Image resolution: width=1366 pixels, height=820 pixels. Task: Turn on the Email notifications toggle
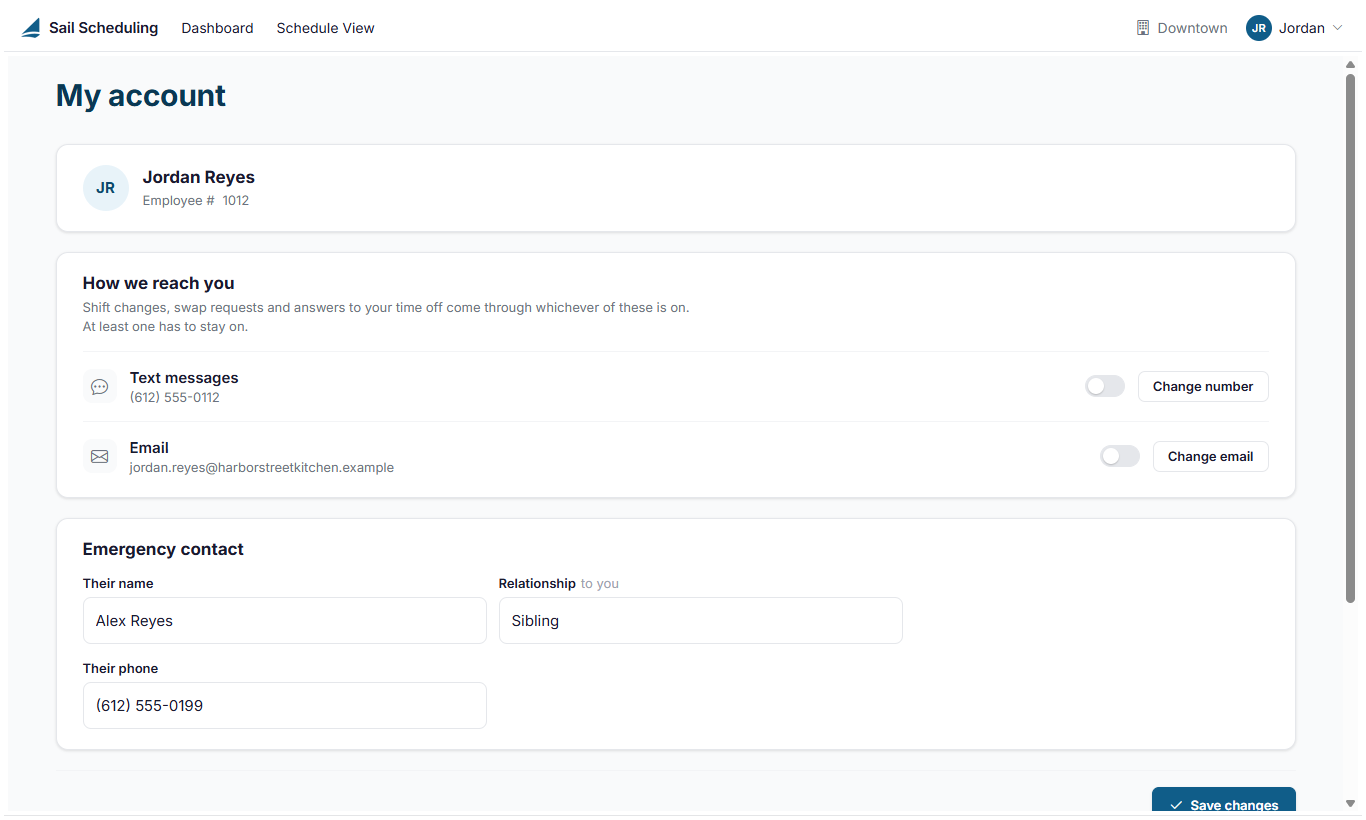click(x=1120, y=456)
